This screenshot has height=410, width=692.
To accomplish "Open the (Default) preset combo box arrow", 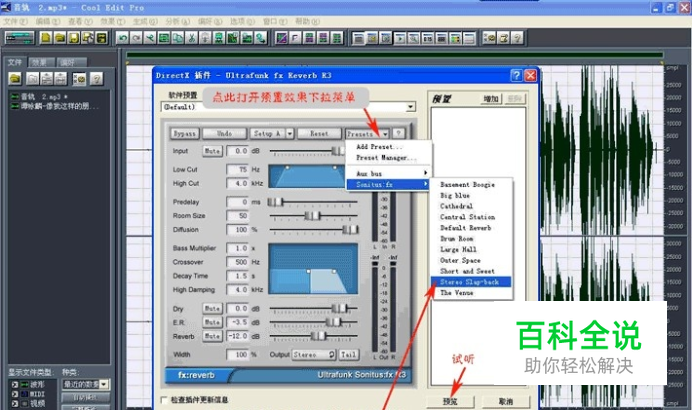I will coord(410,107).
